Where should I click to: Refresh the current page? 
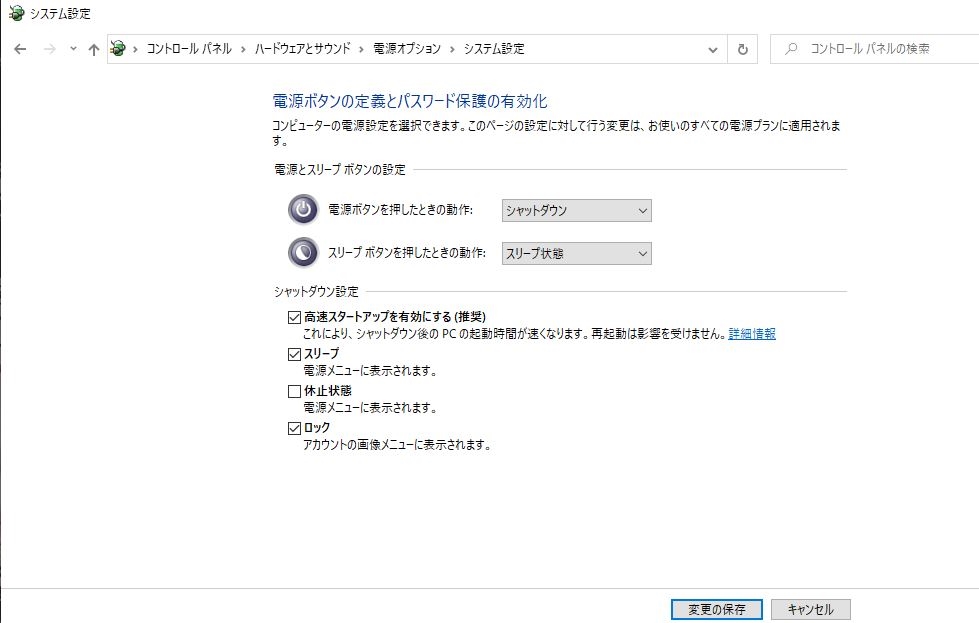(742, 49)
